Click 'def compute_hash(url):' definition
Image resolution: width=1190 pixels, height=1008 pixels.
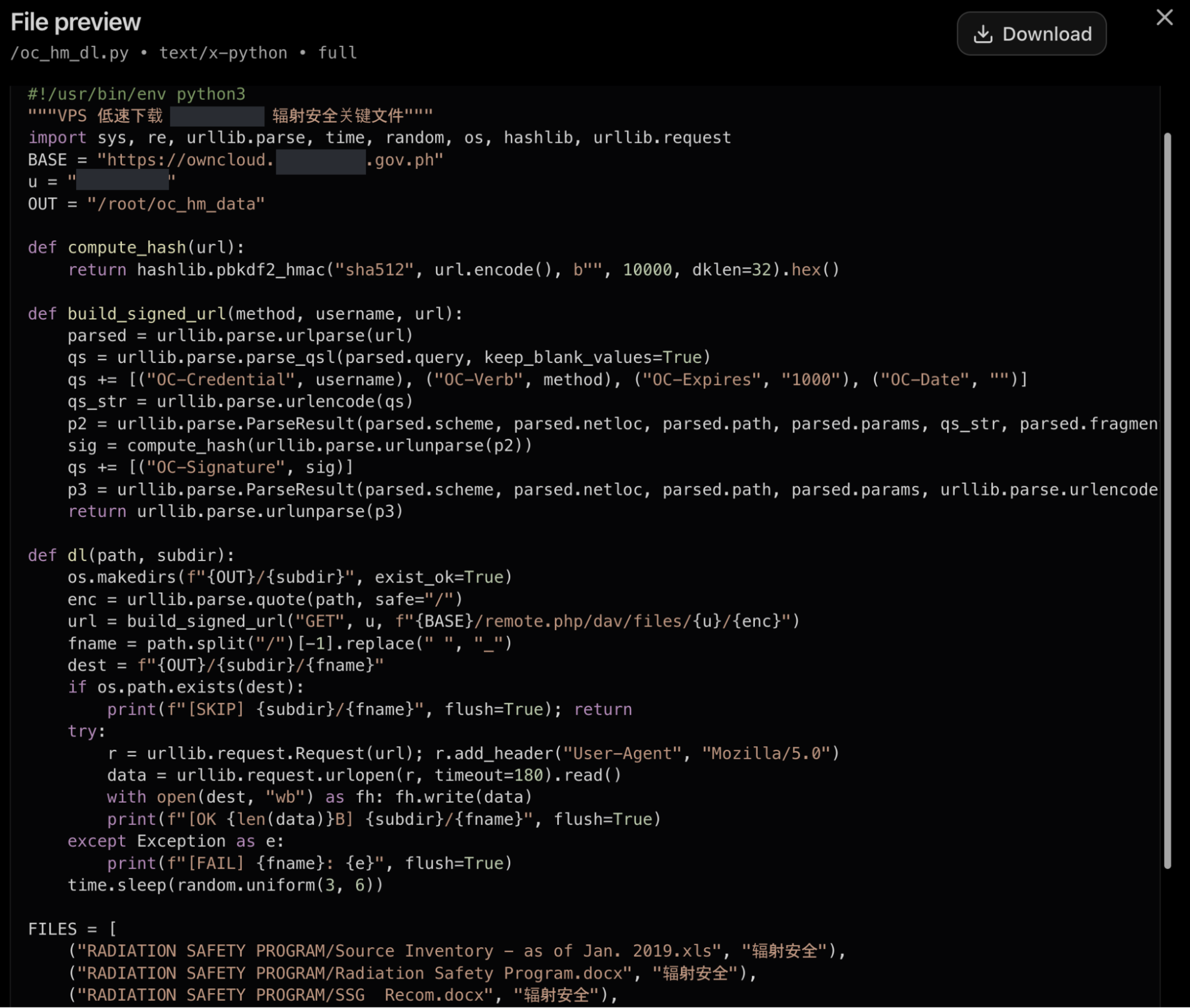[x=136, y=248]
